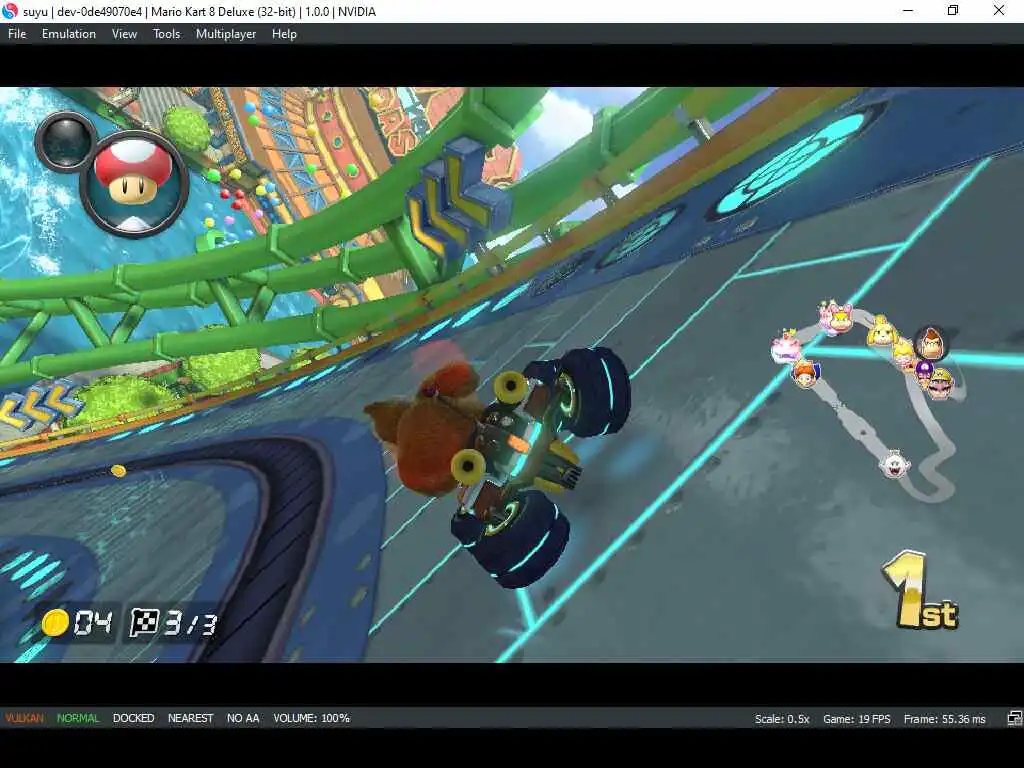This screenshot has height=768, width=1024.
Task: Open the VOLUME: 100% control
Action: [312, 718]
